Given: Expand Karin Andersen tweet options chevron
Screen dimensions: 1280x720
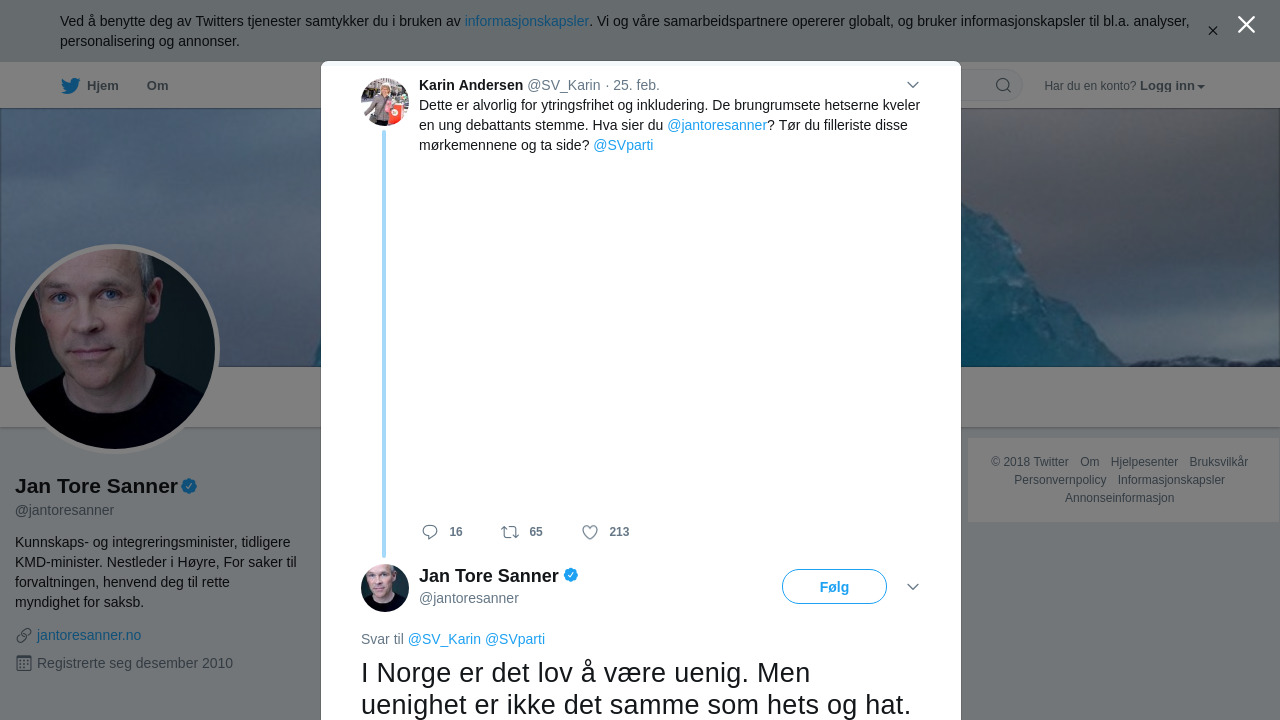Looking at the screenshot, I should pos(913,85).
